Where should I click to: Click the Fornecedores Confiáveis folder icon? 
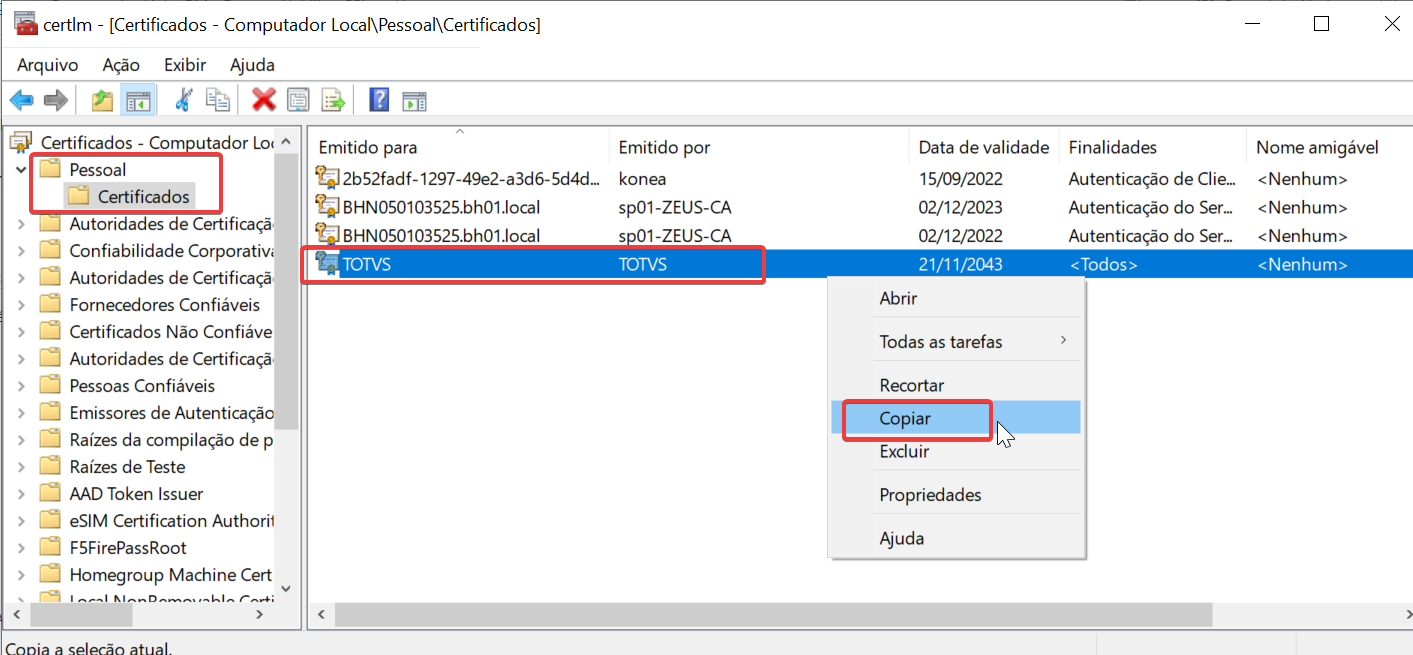tap(50, 305)
